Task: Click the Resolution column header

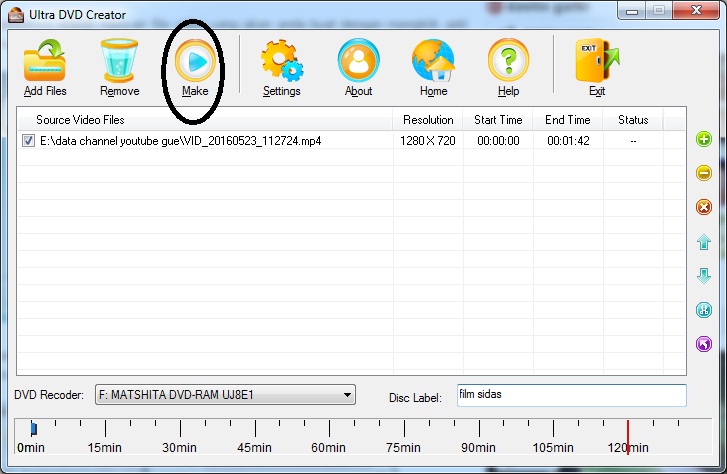Action: 428,120
